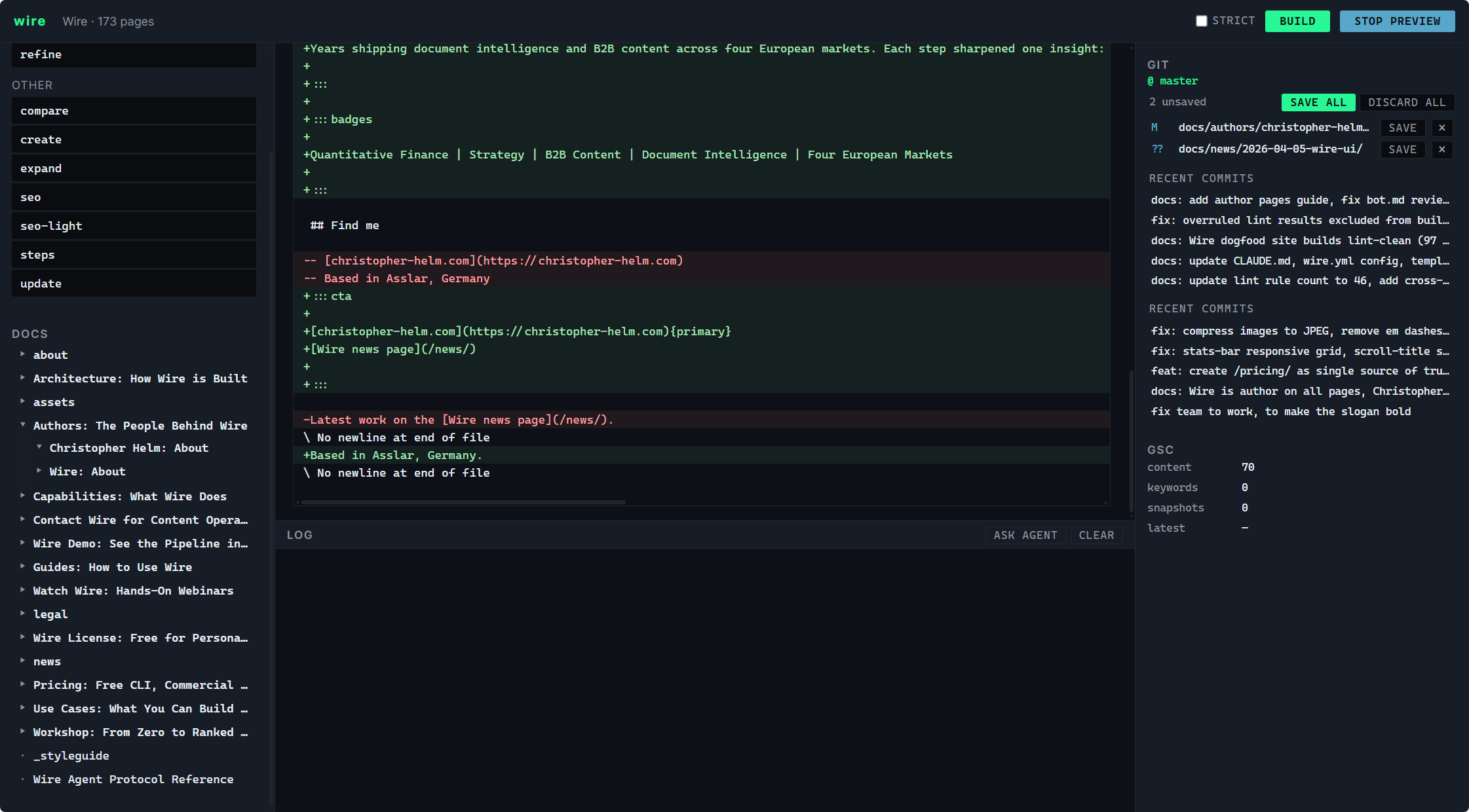Click ASK AGENT in the LOG panel
The height and width of the screenshot is (812, 1469).
click(1025, 534)
